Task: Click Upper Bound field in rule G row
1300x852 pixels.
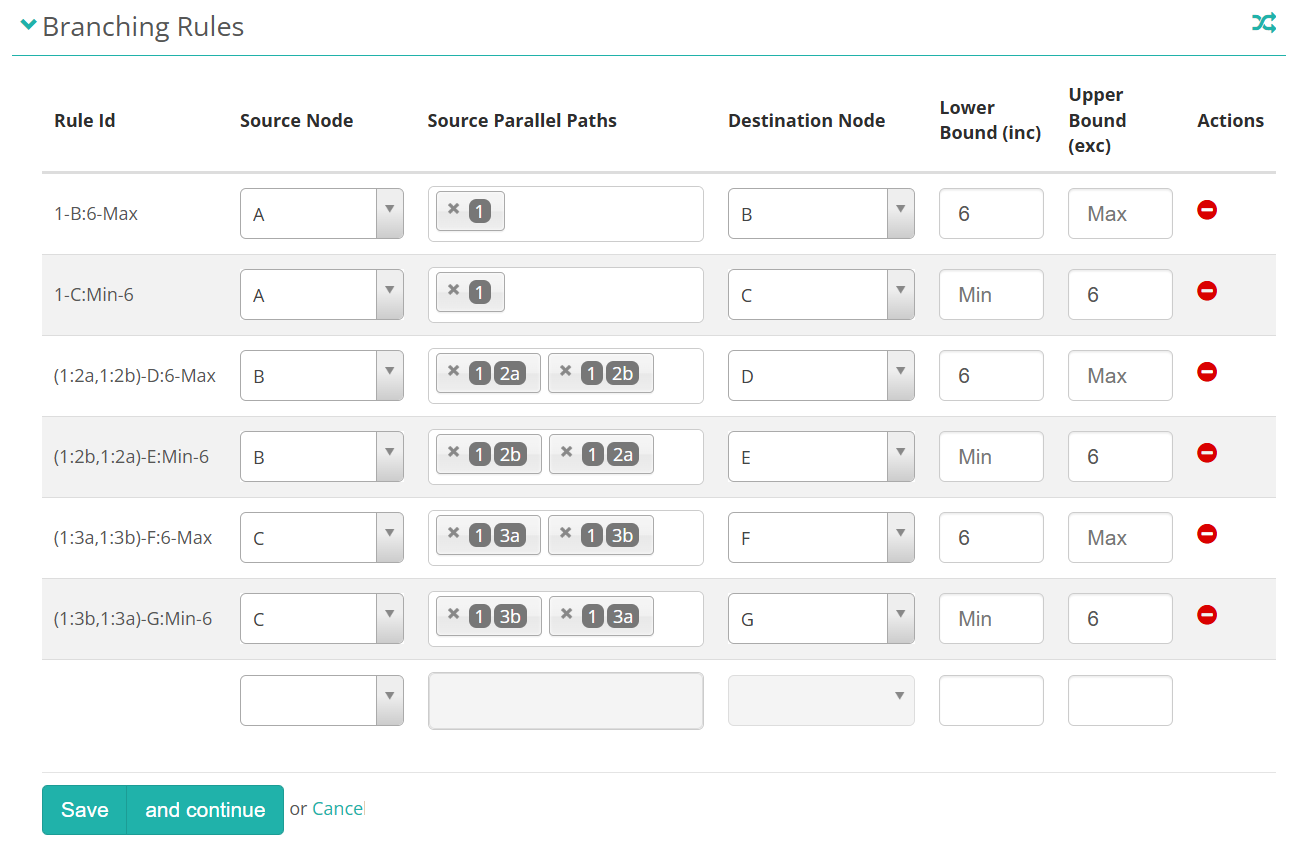Action: [1120, 619]
